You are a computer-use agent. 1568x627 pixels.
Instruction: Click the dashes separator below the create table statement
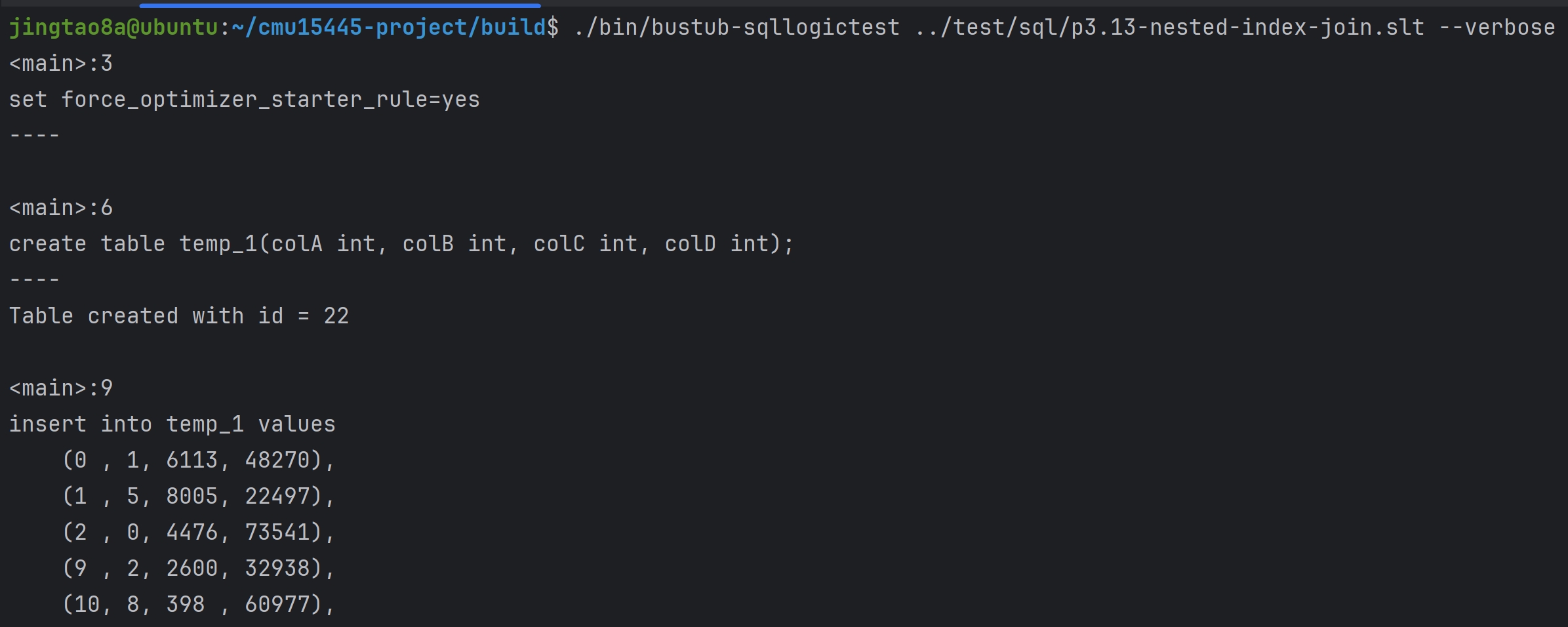(x=35, y=279)
